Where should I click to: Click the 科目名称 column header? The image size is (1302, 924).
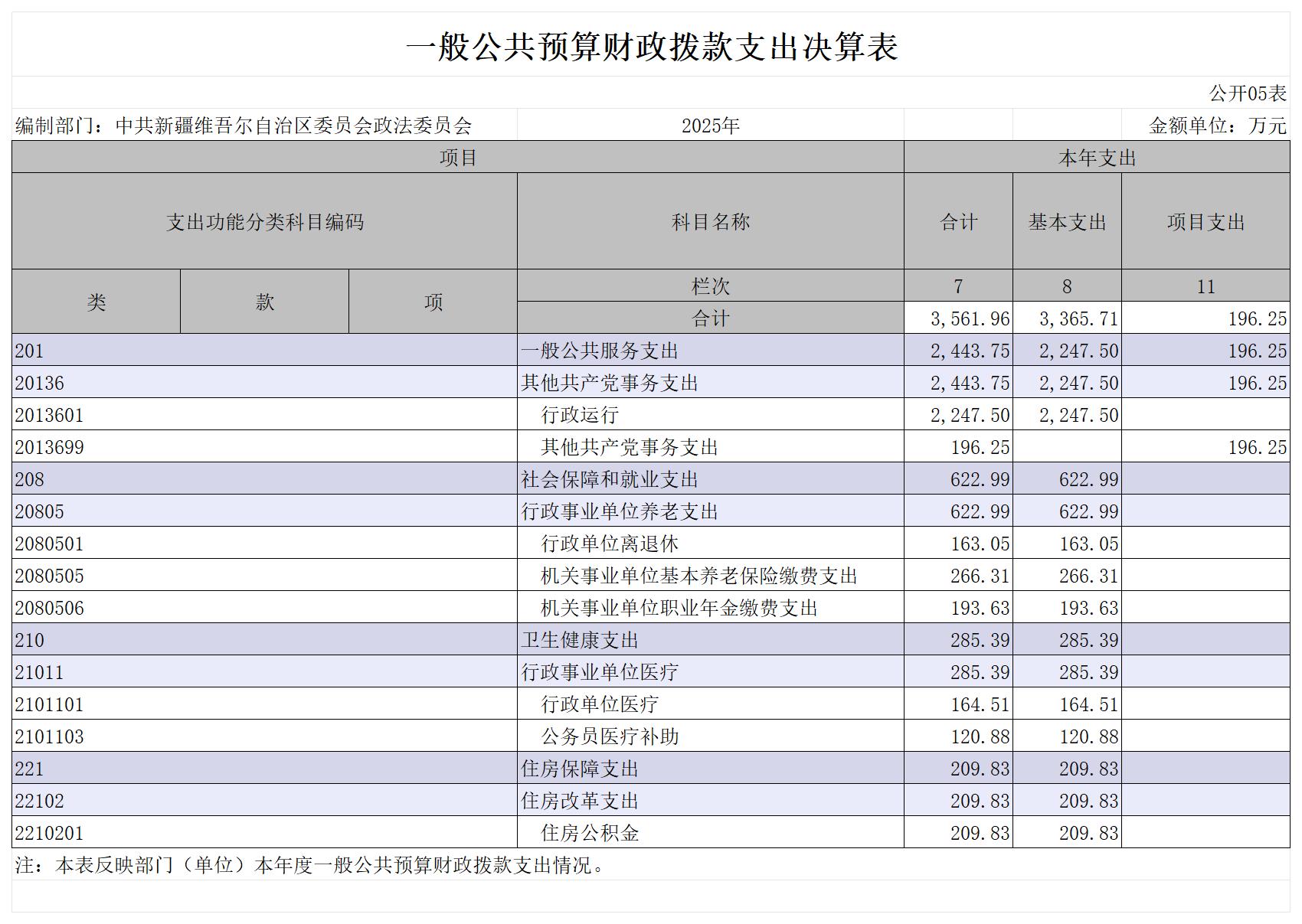tap(711, 221)
